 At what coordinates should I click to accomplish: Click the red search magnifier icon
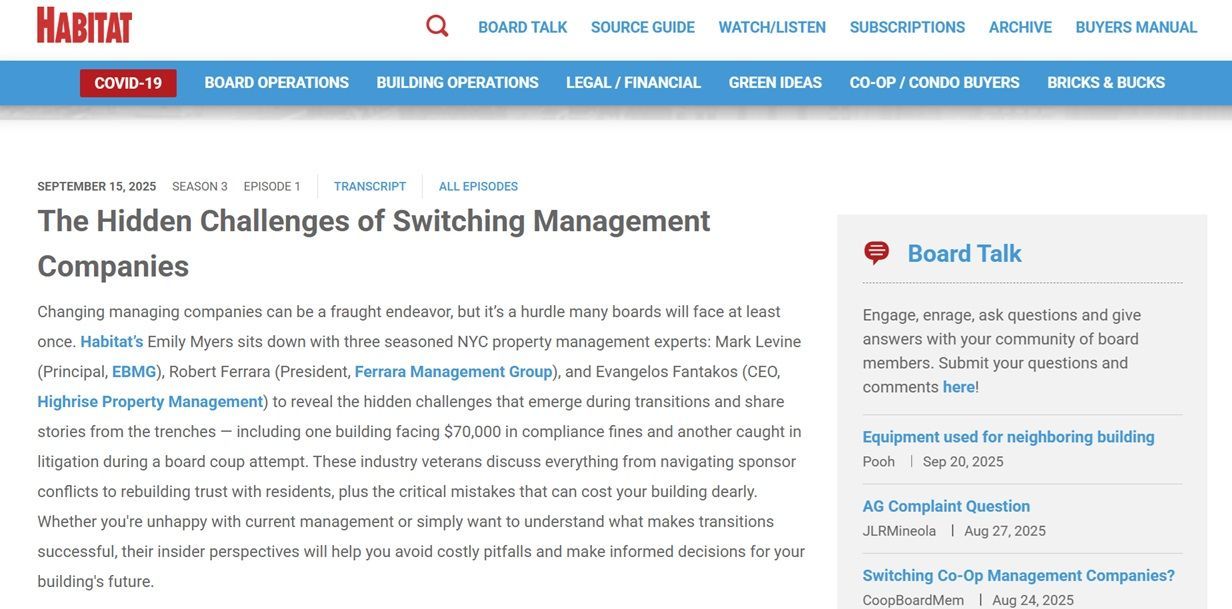pos(437,26)
